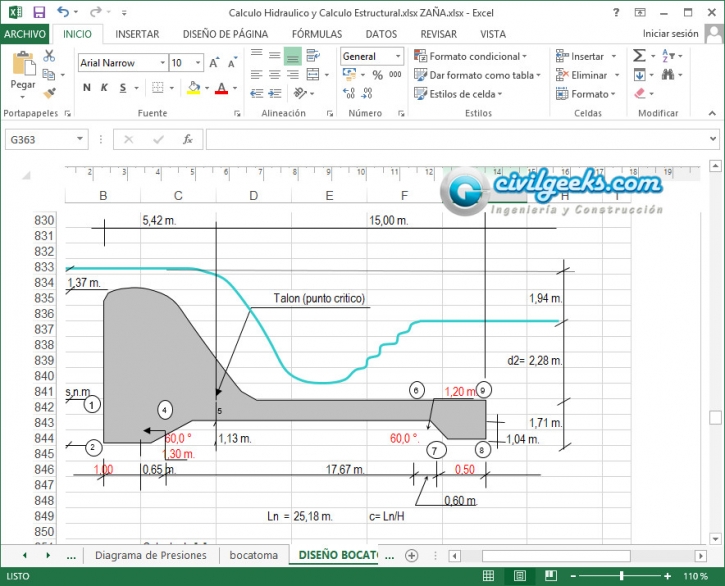
Task: Click the save icon in quick access toolbar
Action: [38, 12]
